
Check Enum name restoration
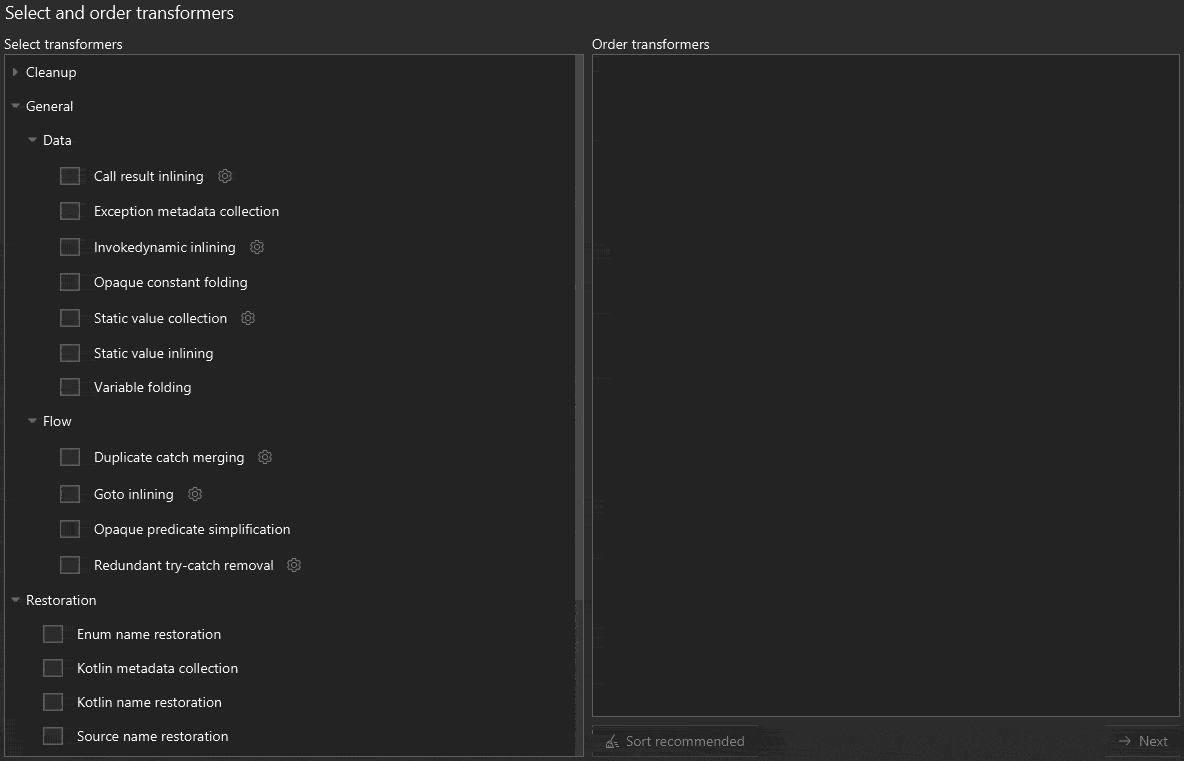click(x=53, y=633)
